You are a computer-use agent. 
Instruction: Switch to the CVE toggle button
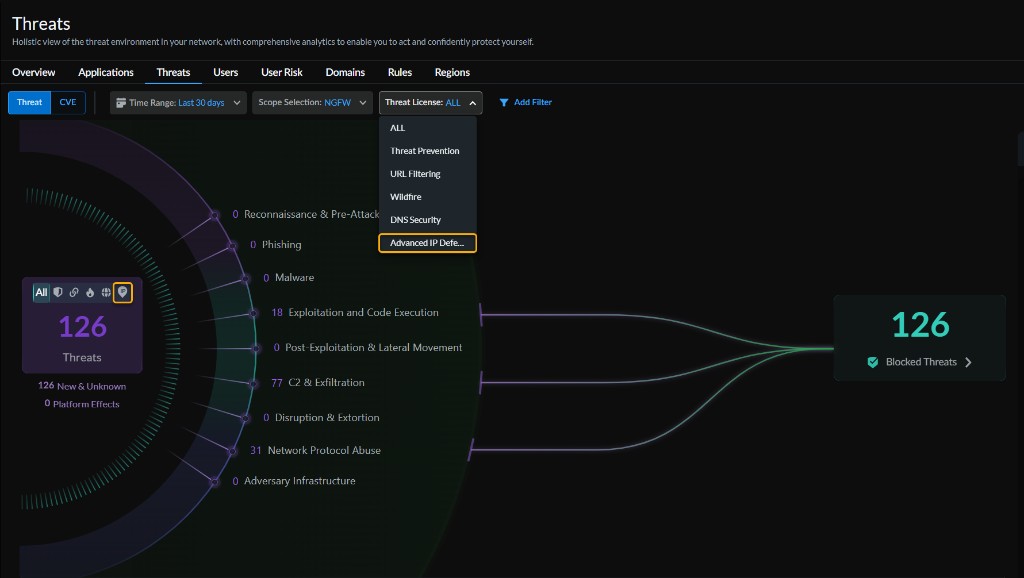pyautogui.click(x=68, y=103)
